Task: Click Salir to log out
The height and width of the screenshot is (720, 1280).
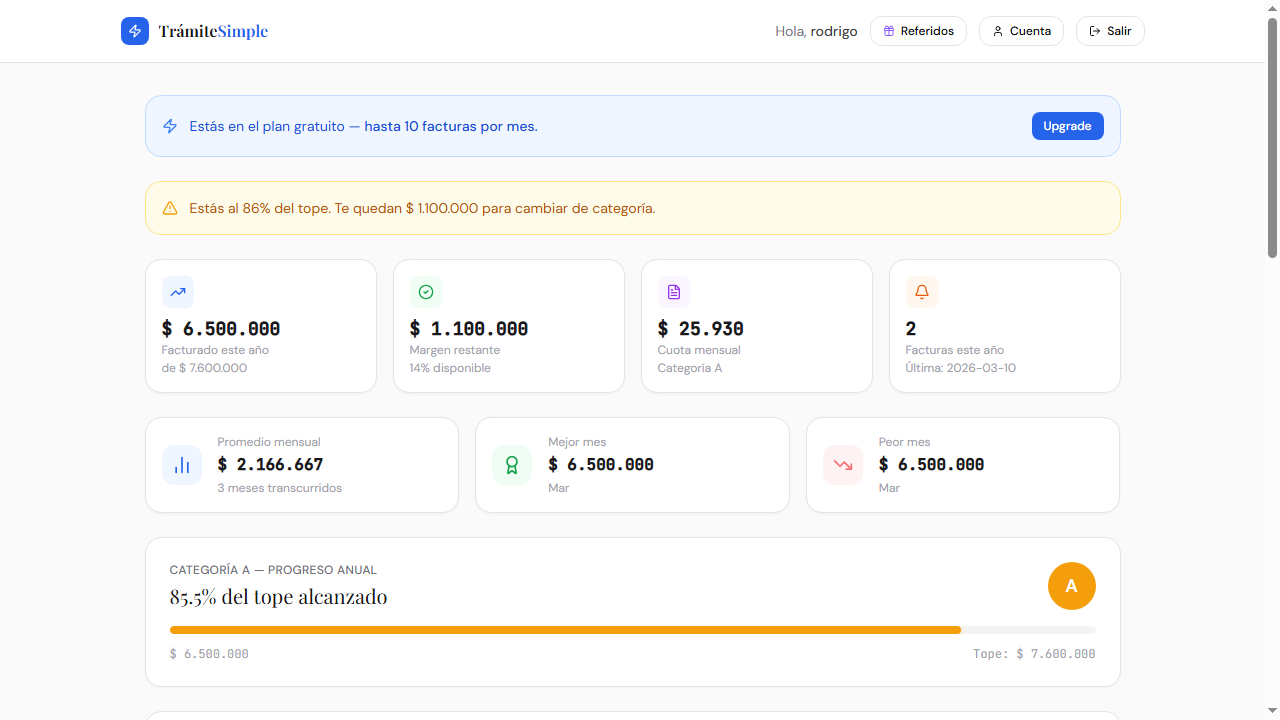Action: tap(1110, 31)
